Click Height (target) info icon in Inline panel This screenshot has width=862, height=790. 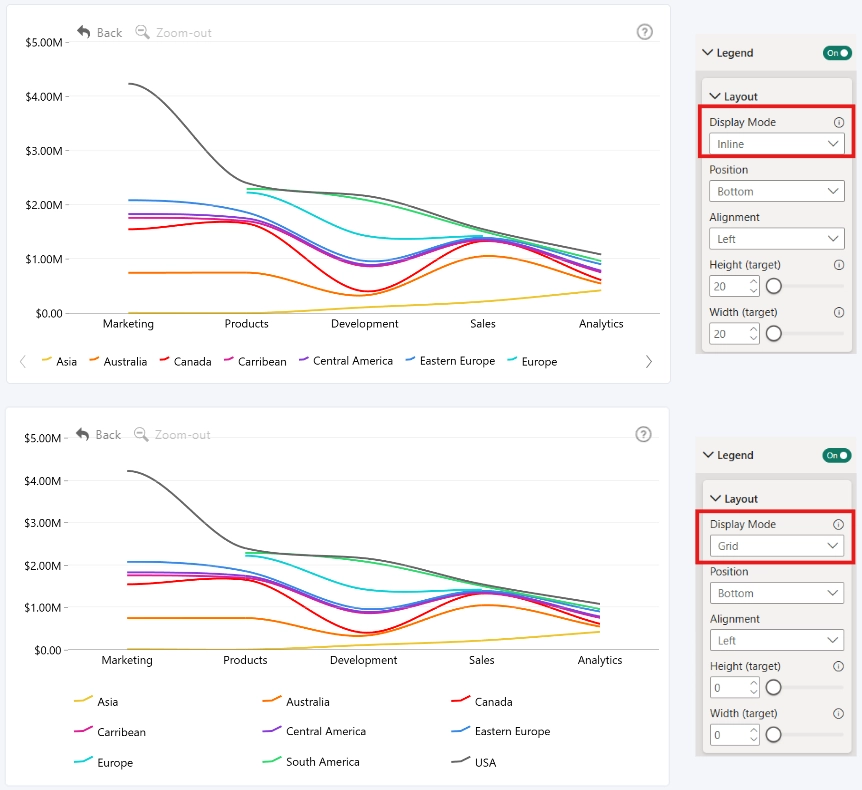click(x=838, y=265)
